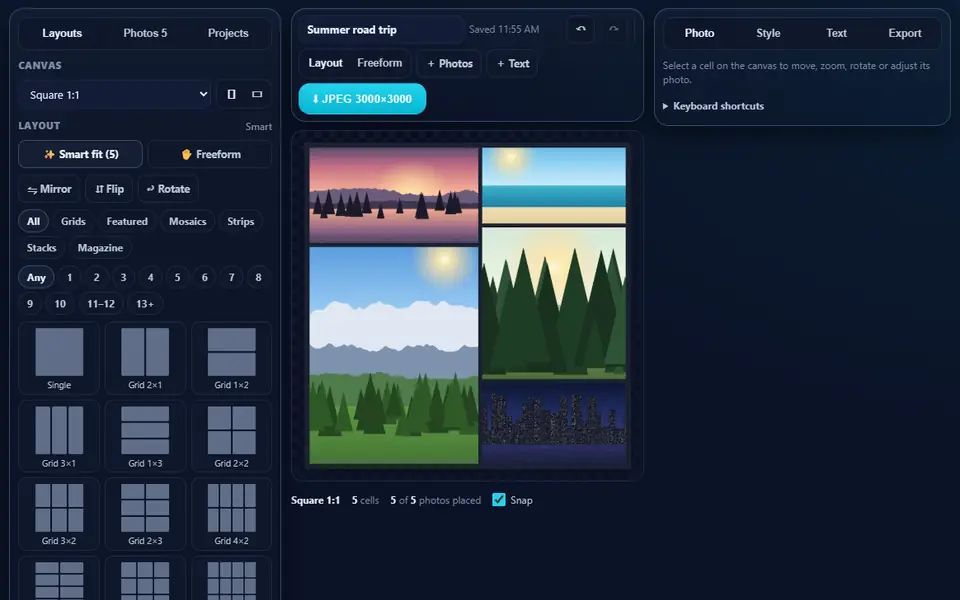Filter layouts to 5 photos

(178, 277)
